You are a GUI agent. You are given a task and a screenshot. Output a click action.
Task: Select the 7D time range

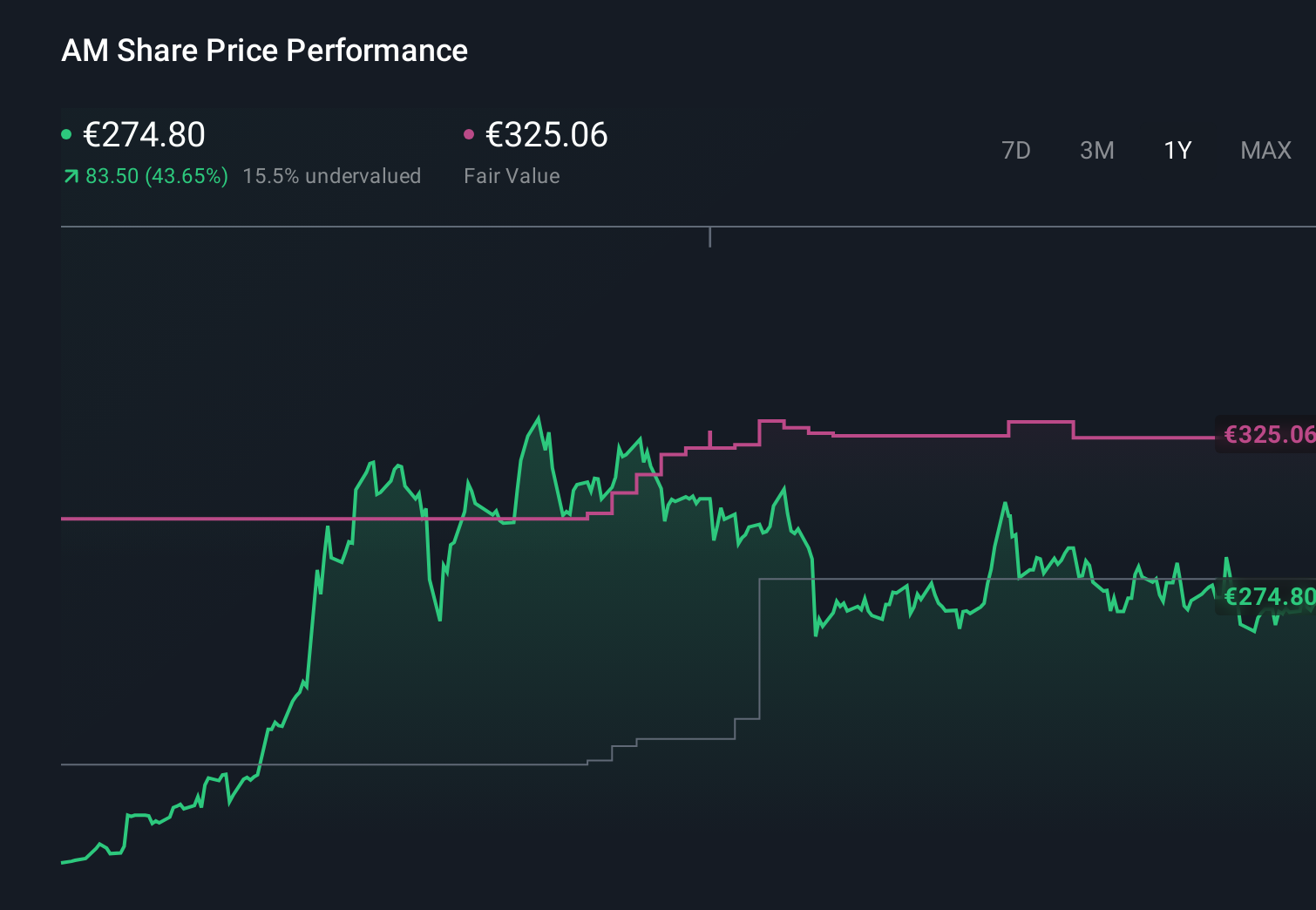(1016, 150)
